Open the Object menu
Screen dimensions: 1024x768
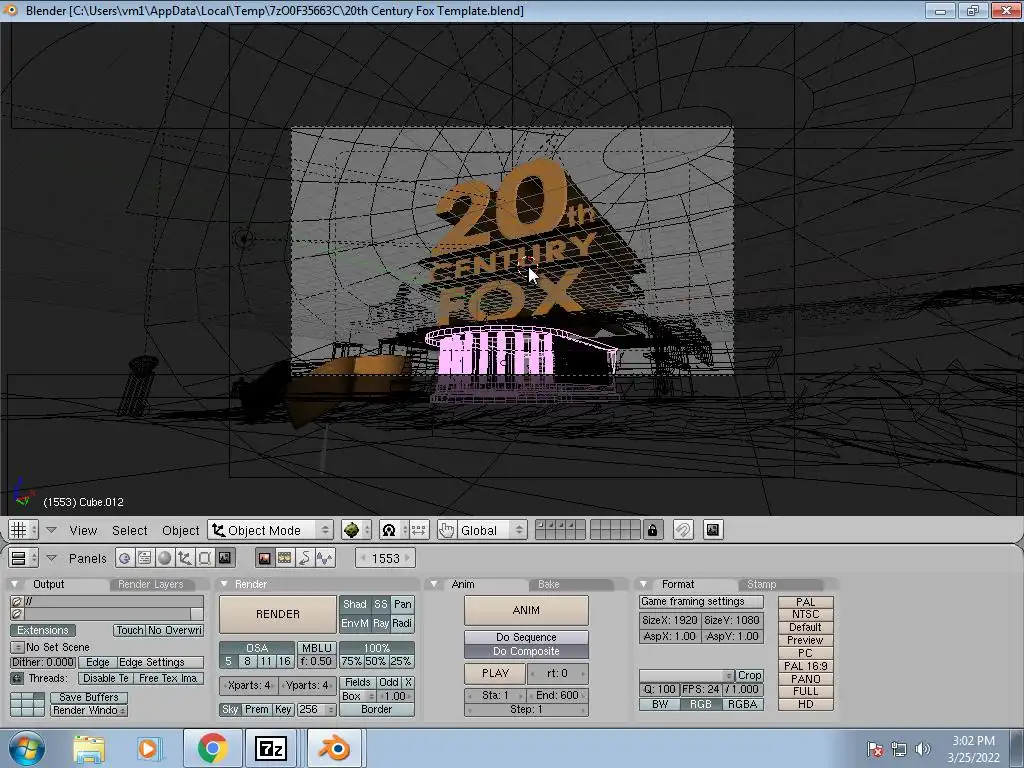(180, 530)
